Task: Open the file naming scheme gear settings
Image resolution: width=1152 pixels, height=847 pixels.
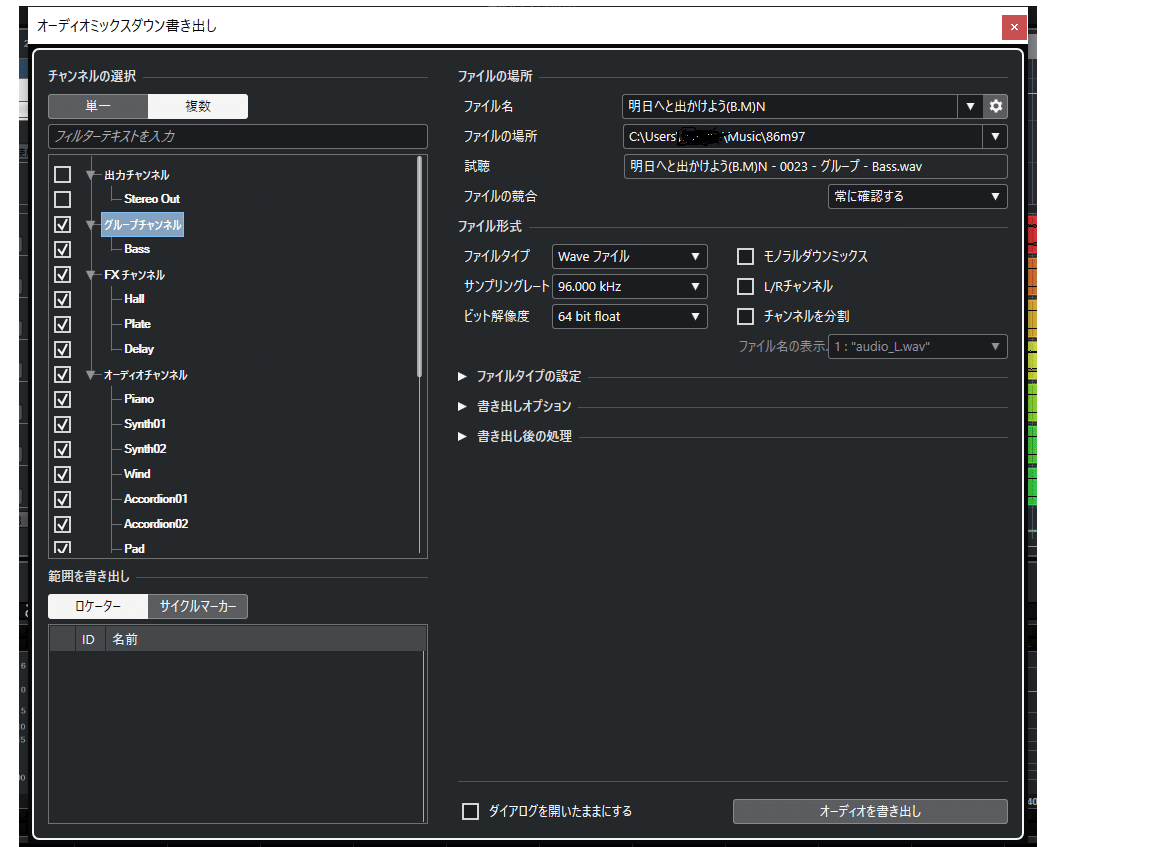Action: [996, 107]
